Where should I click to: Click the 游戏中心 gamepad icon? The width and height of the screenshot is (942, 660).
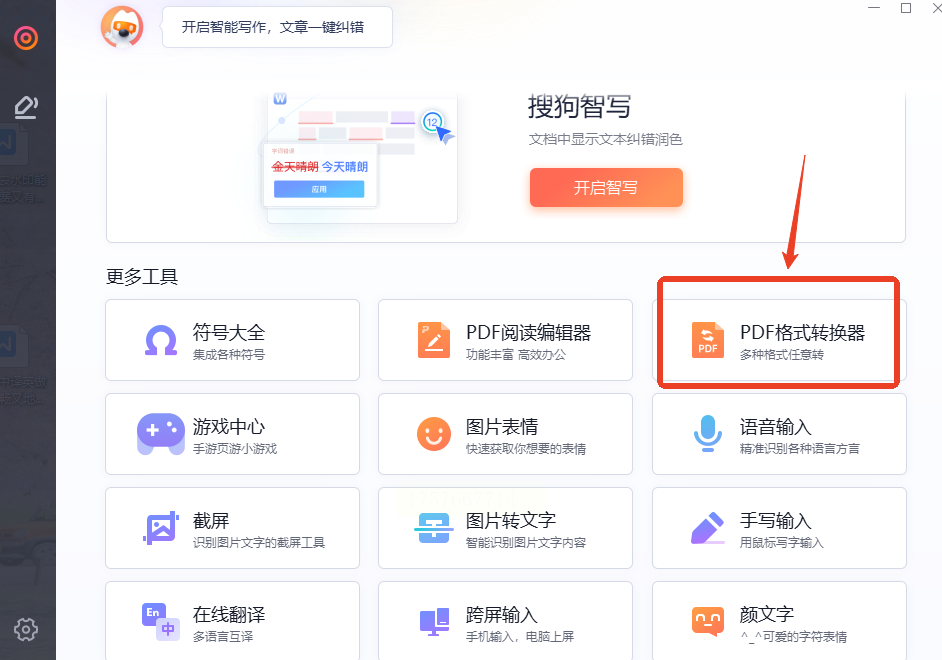click(160, 434)
